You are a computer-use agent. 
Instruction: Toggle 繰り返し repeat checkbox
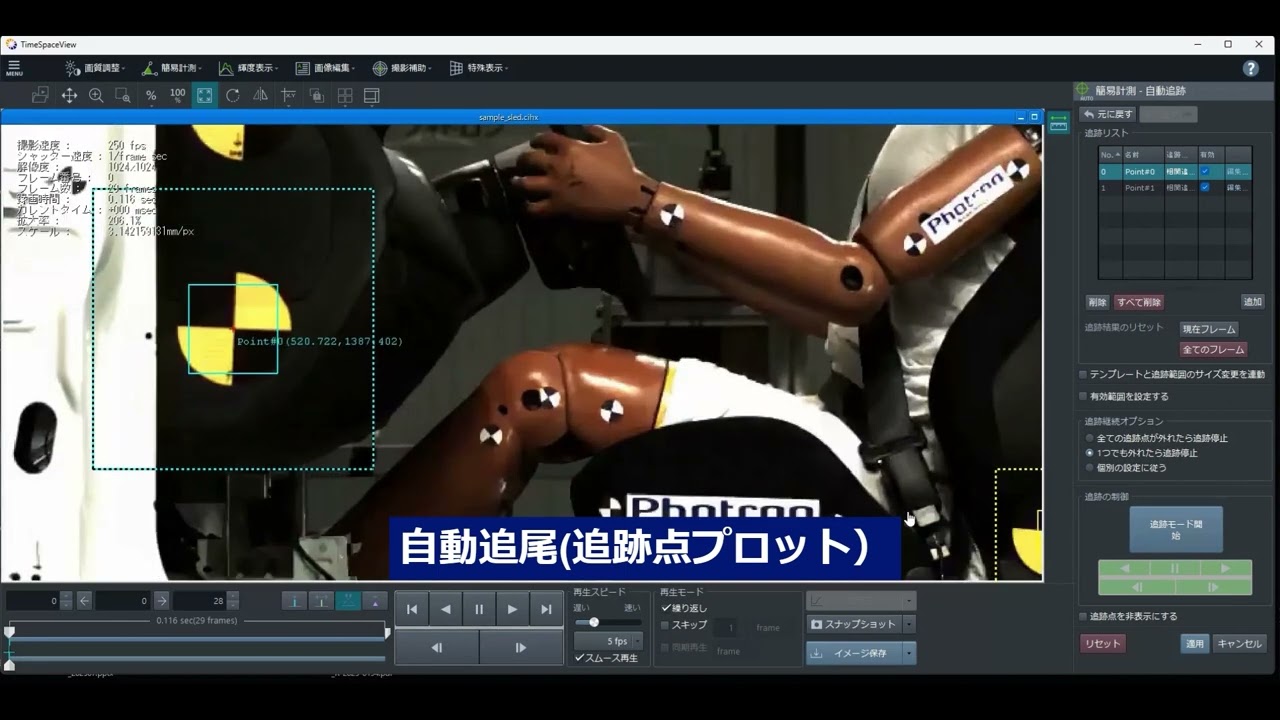click(666, 607)
